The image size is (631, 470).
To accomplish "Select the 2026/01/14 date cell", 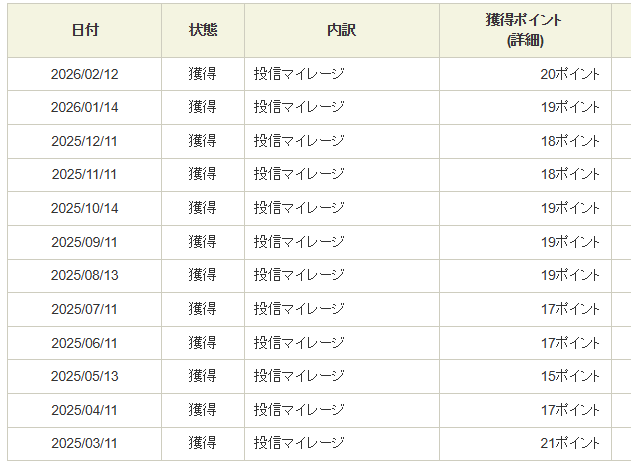I will 85,107.
